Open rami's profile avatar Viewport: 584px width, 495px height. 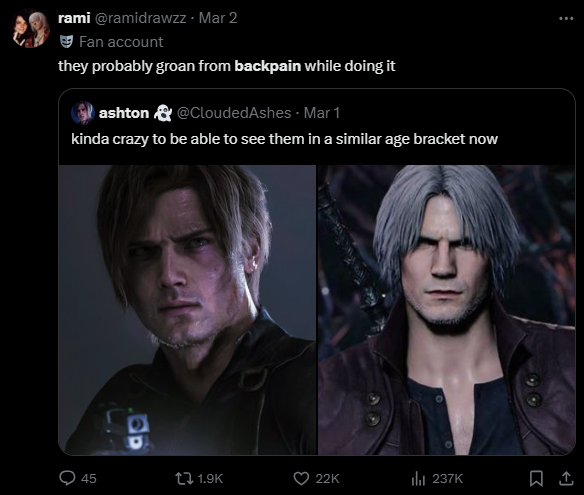click(x=31, y=29)
